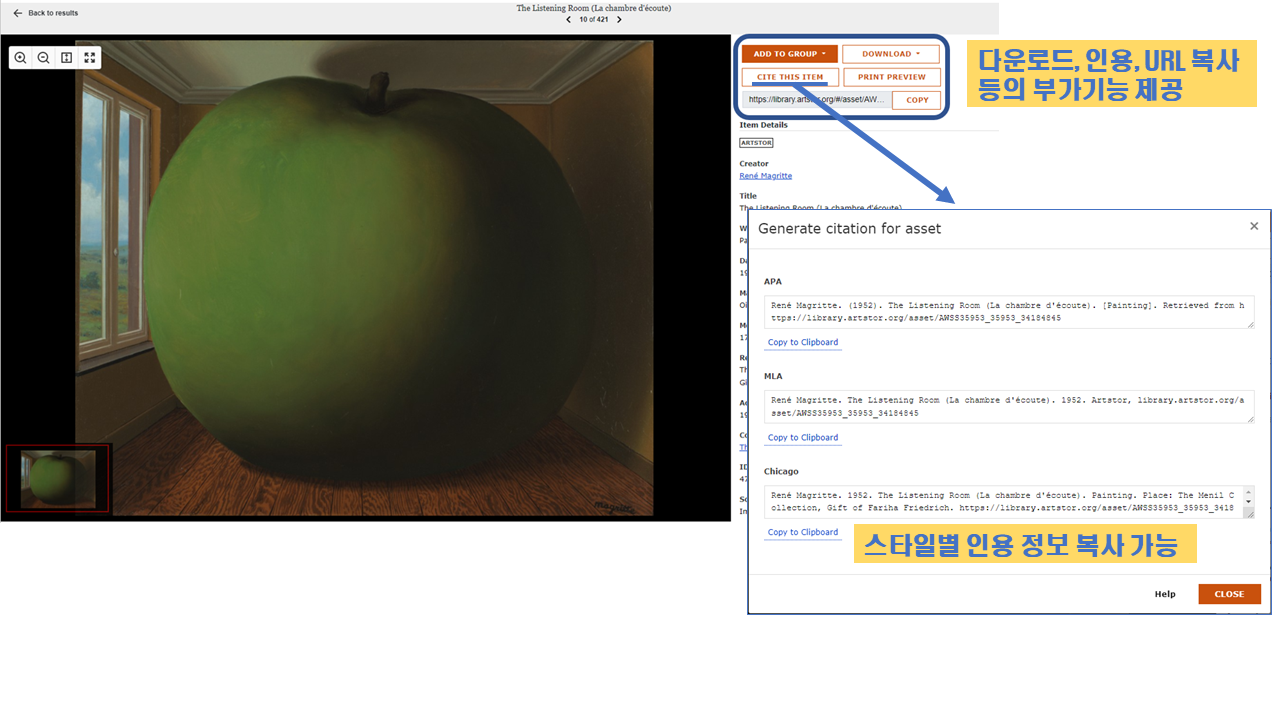Click the 'Generate citation for asset' title
1280x720 pixels.
tap(849, 228)
